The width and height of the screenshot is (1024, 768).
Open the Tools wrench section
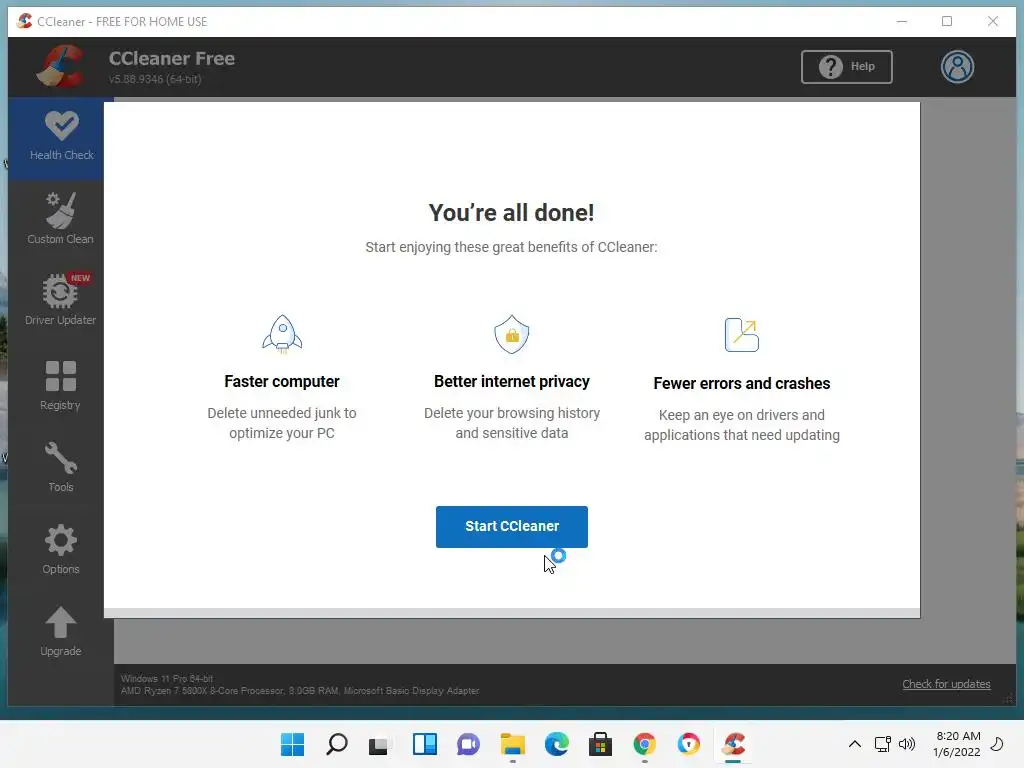pos(60,467)
